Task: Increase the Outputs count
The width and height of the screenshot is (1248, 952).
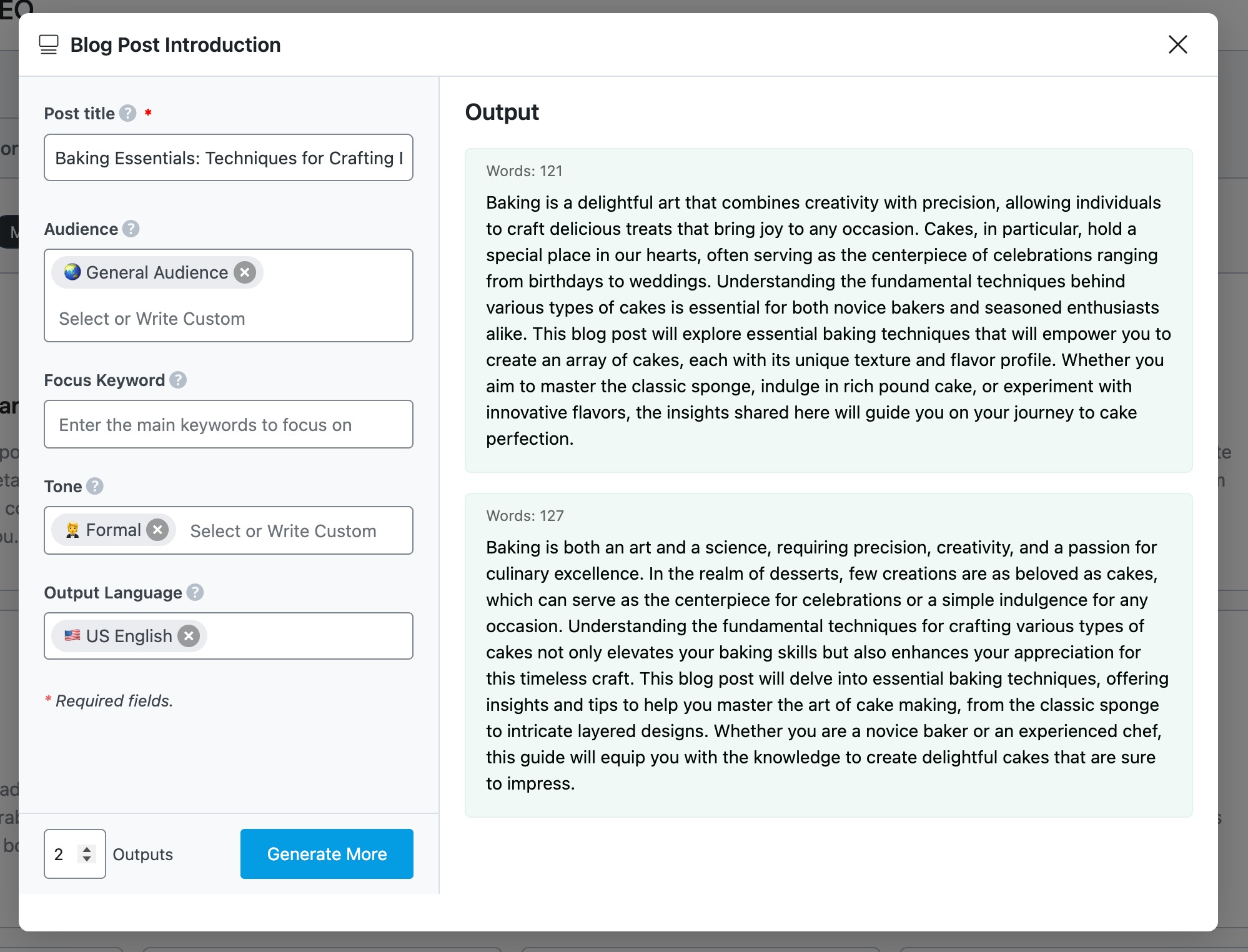Action: pyautogui.click(x=87, y=848)
